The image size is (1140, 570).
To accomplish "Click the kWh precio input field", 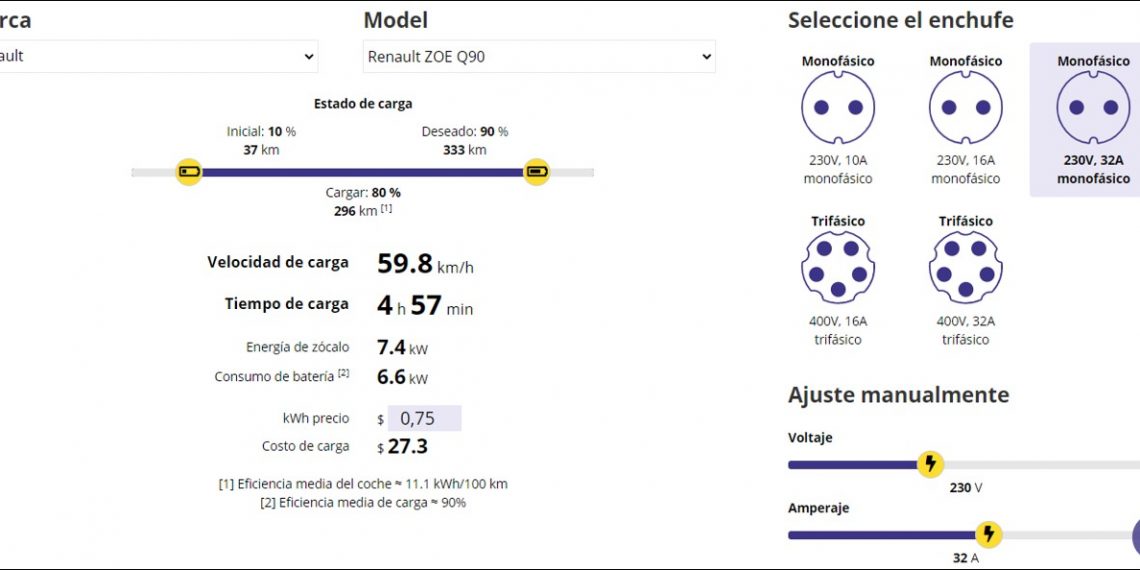I will click(x=424, y=418).
